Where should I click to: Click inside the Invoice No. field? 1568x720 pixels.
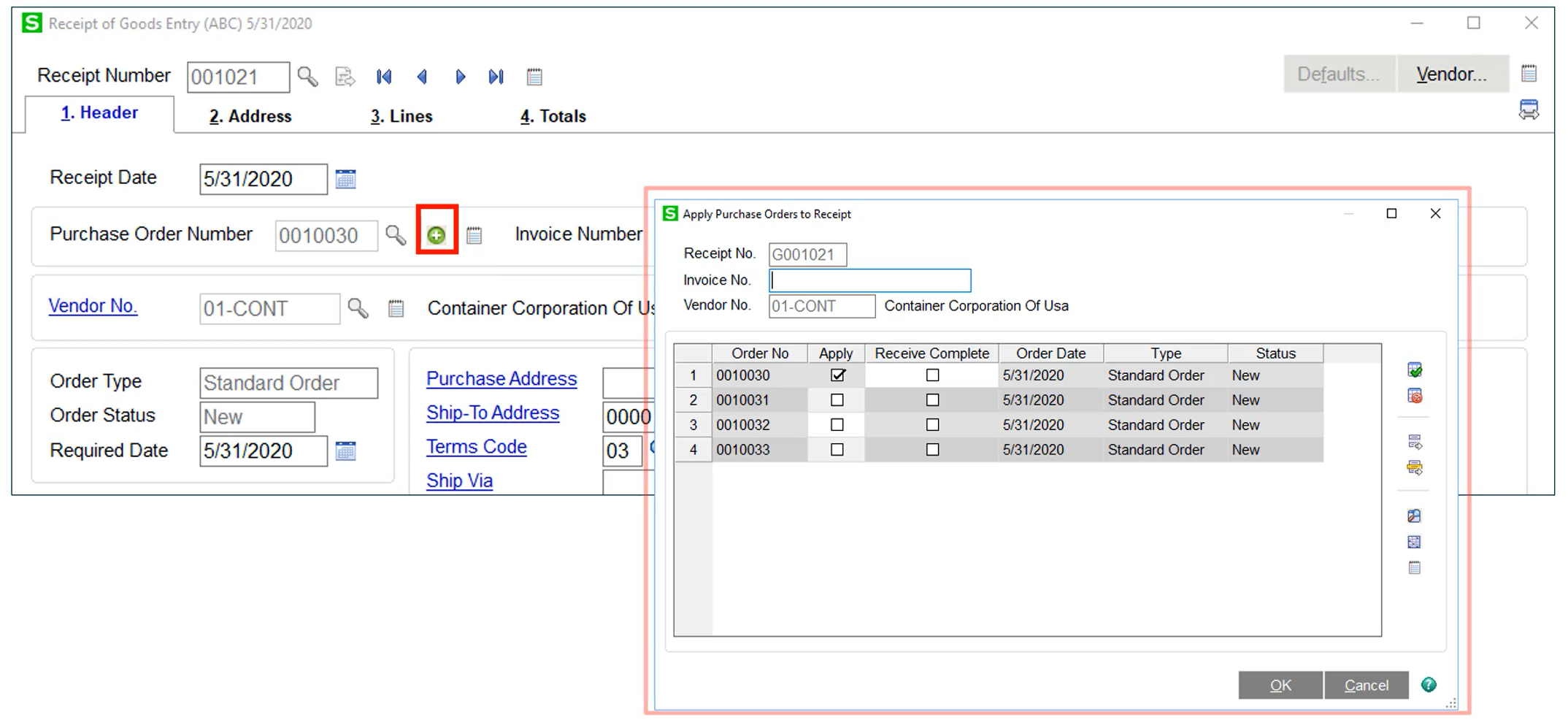coord(869,280)
